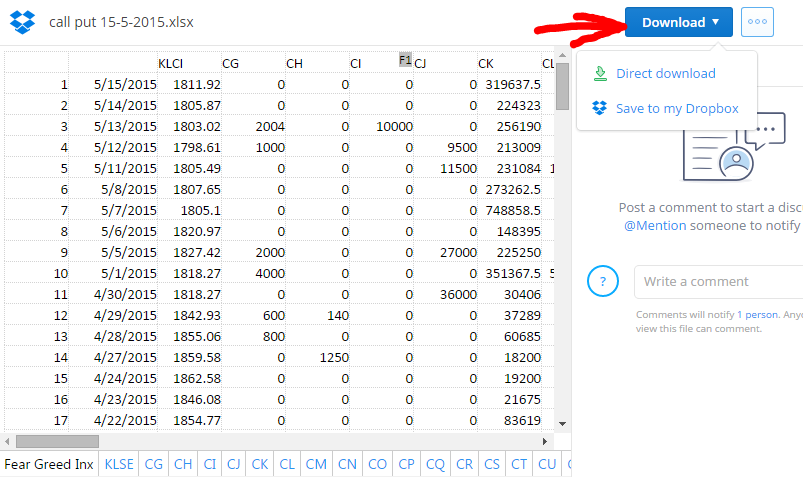
Task: Select cell with date 5/15/2015
Action: (x=113, y=84)
